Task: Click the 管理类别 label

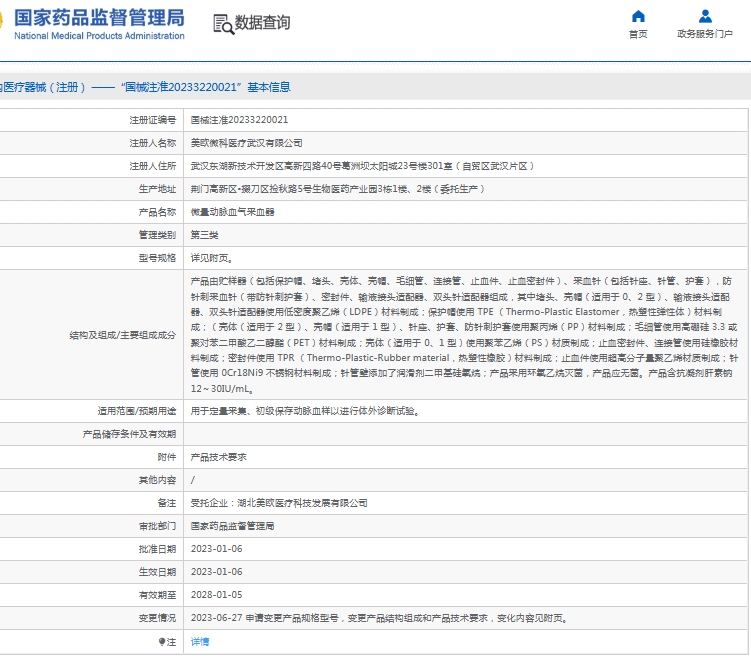Action: 158,235
